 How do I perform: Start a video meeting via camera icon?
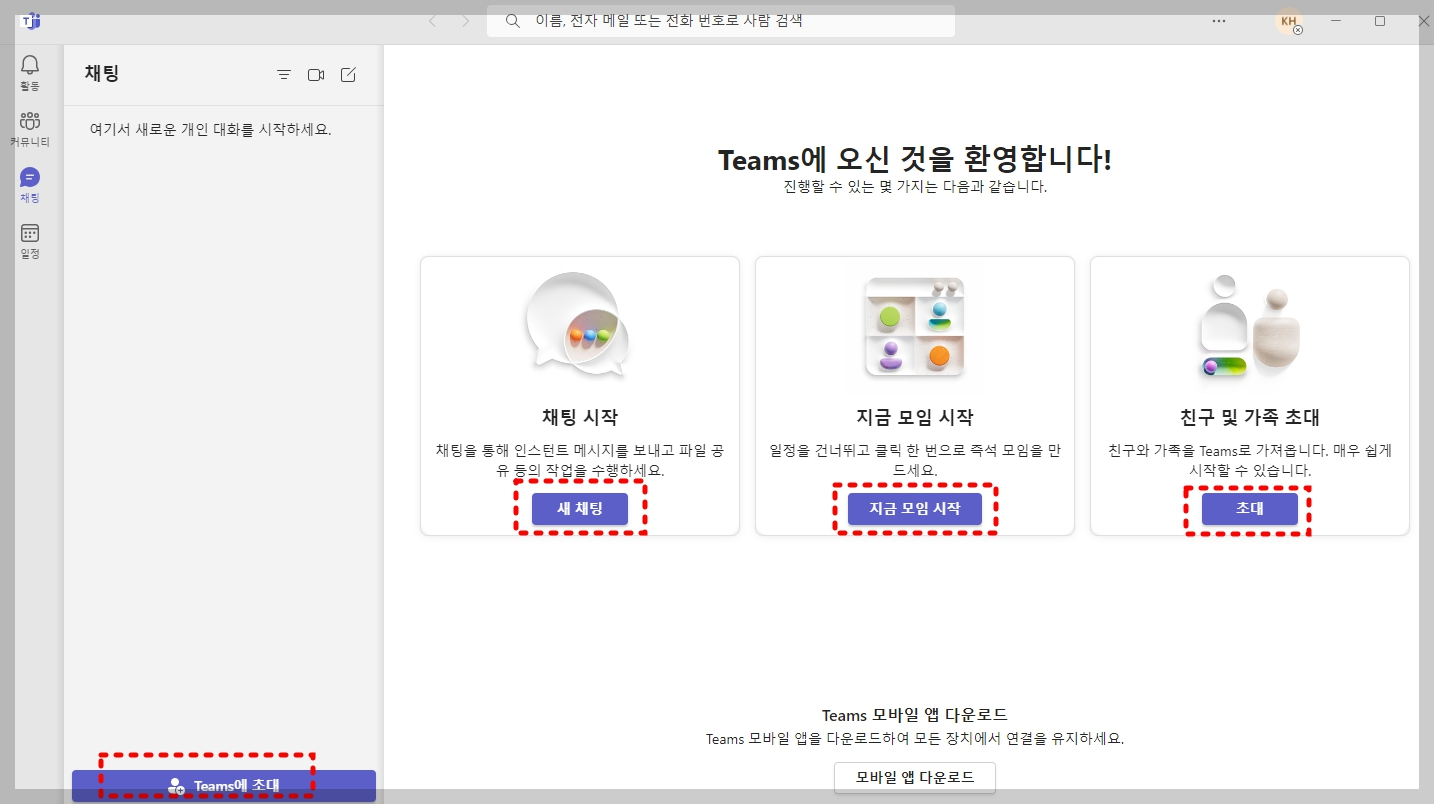316,75
